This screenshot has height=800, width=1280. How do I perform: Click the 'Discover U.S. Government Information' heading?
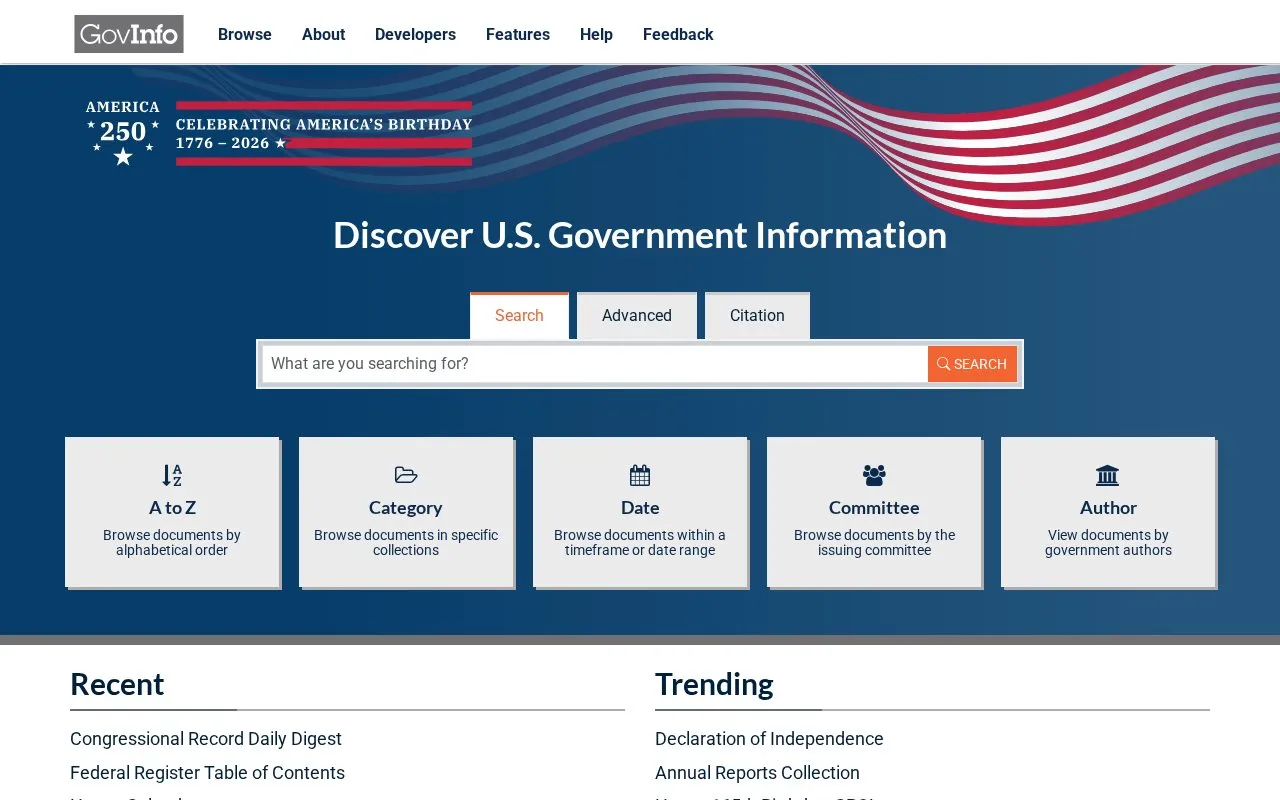coord(640,235)
